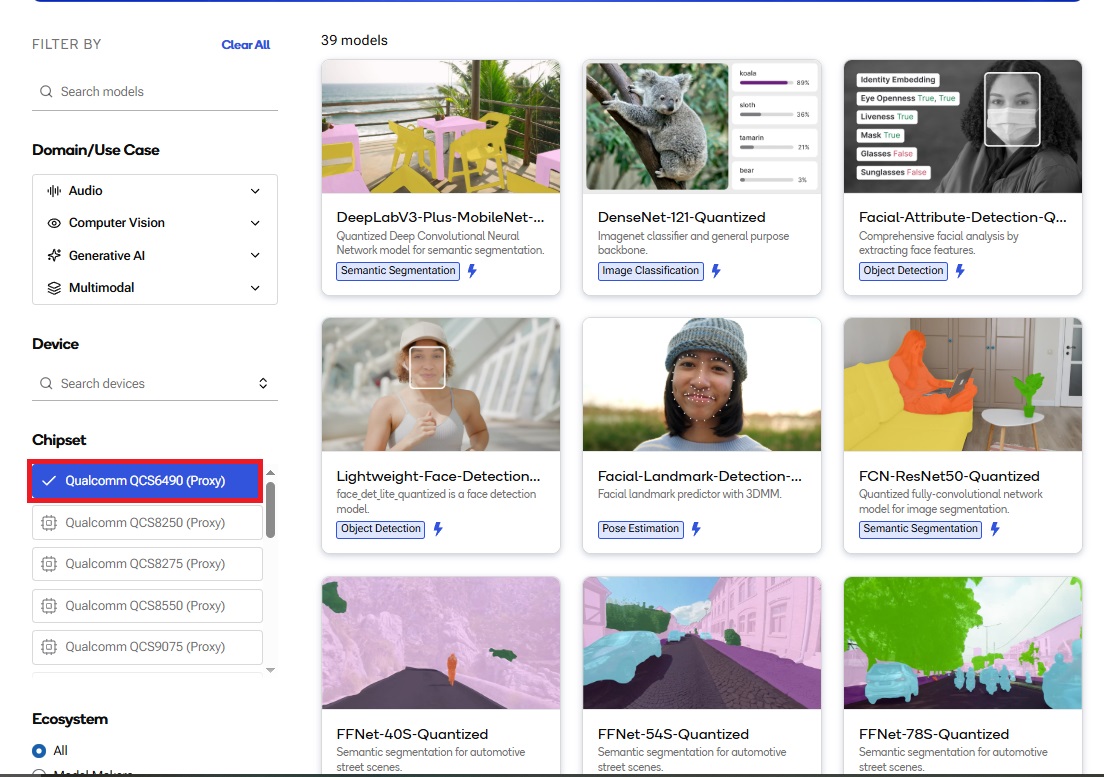
Task: Click the chipset icon beside Qualcomm QCS8250
Action: click(x=48, y=522)
